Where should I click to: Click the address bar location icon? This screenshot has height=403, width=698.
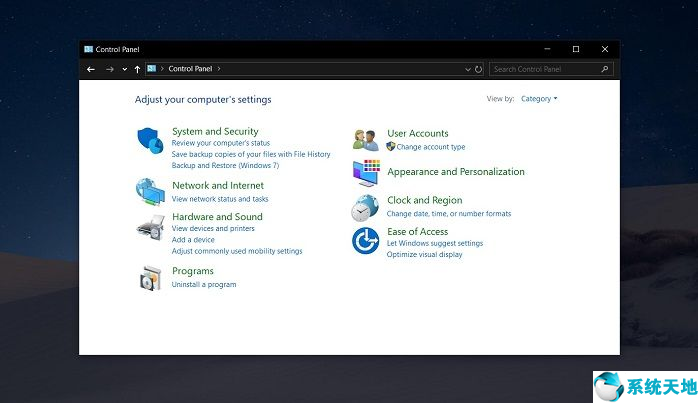point(152,69)
